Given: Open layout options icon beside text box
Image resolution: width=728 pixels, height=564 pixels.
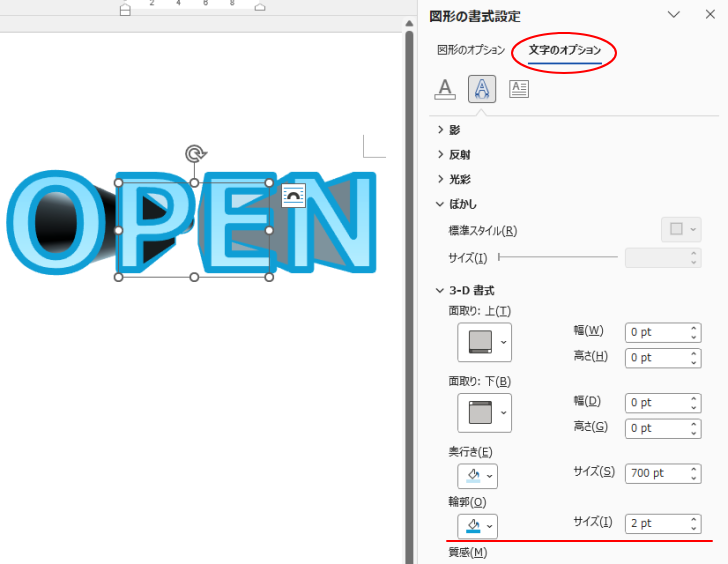Looking at the screenshot, I should [x=293, y=195].
